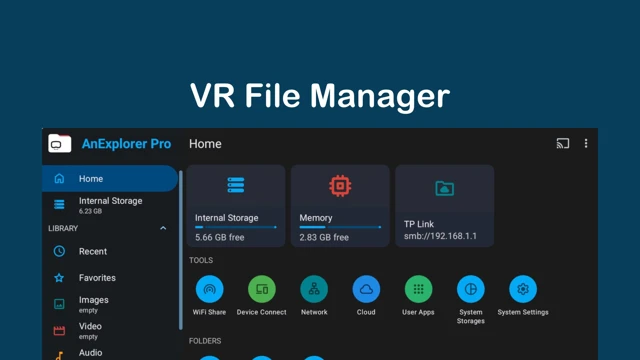Viewport: 640px width, 360px height.
Task: Open the TP Link network share card
Action: pos(444,206)
